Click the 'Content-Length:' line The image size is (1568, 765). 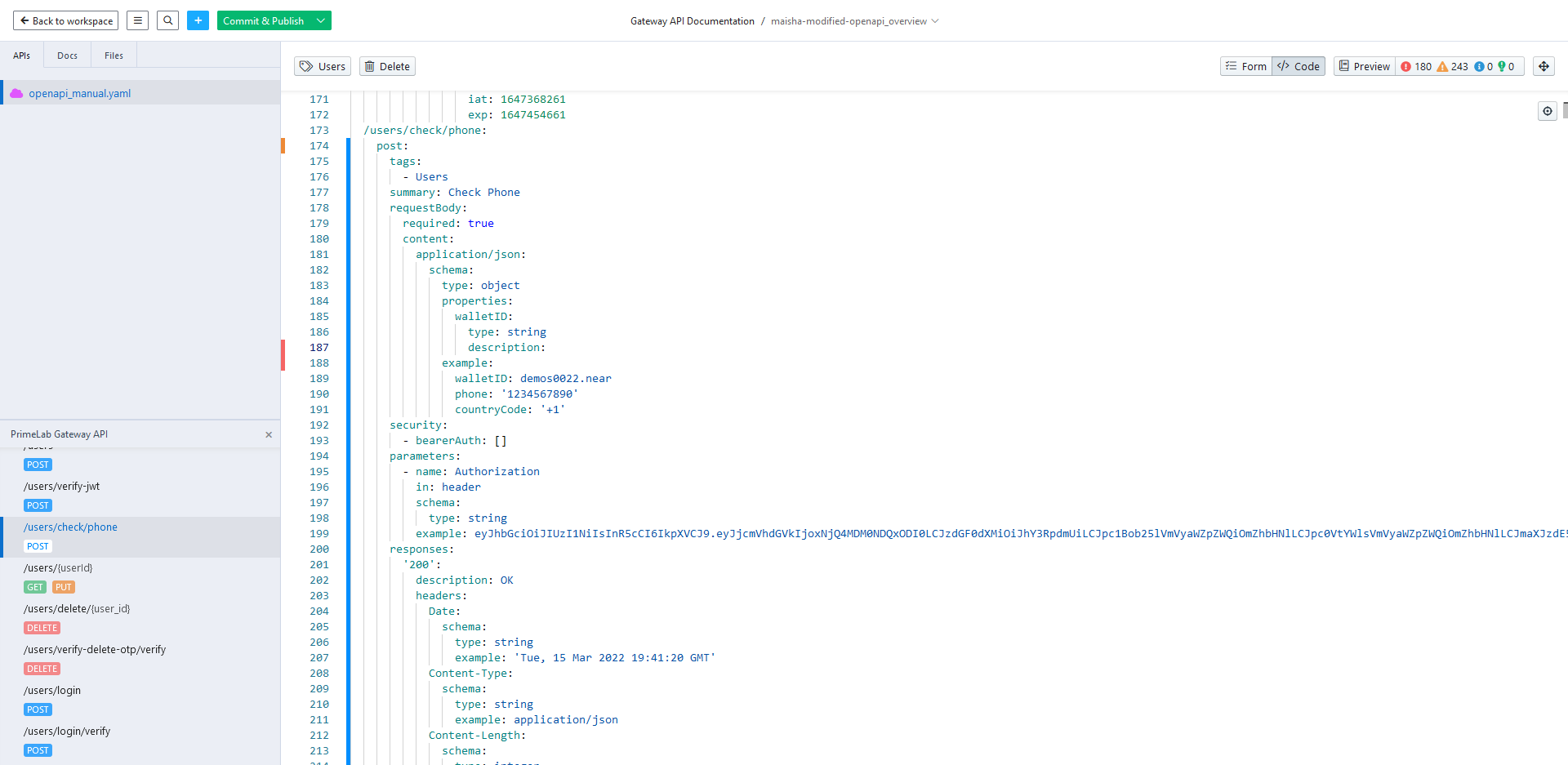tap(478, 736)
